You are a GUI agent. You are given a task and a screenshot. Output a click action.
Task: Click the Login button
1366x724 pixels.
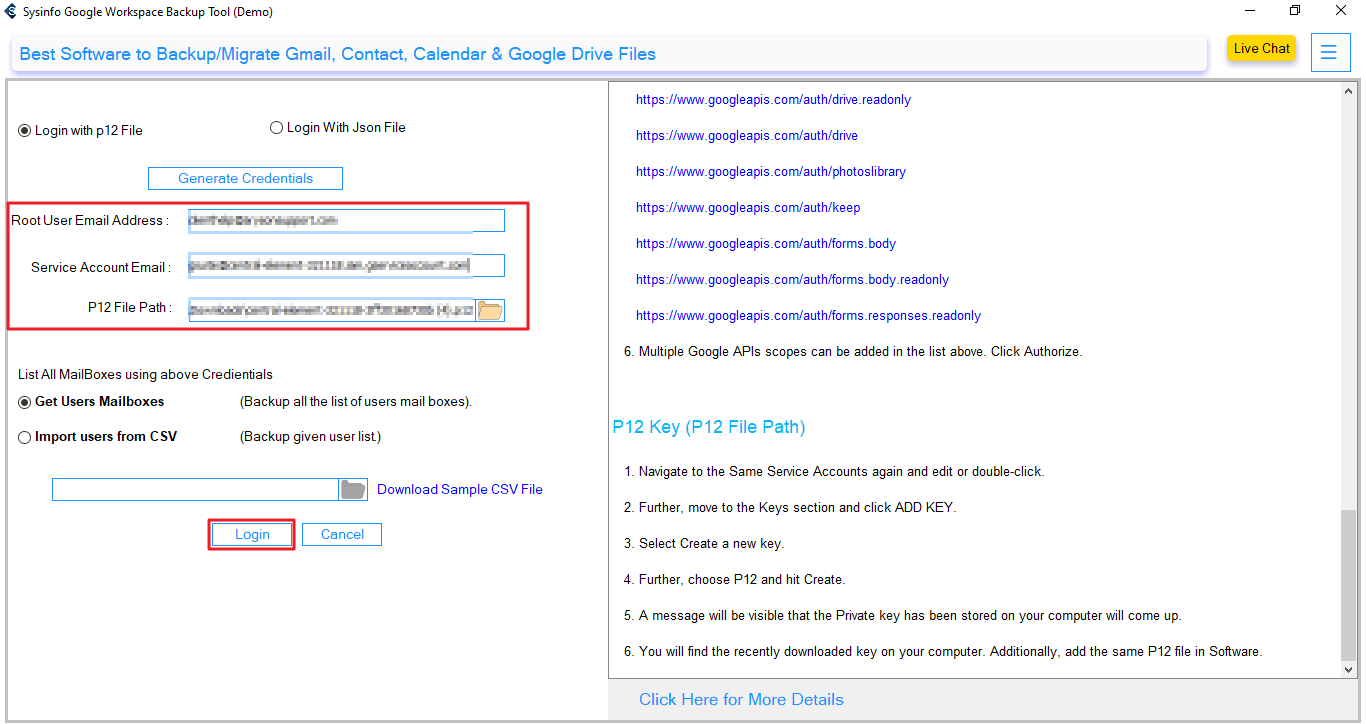pyautogui.click(x=252, y=535)
